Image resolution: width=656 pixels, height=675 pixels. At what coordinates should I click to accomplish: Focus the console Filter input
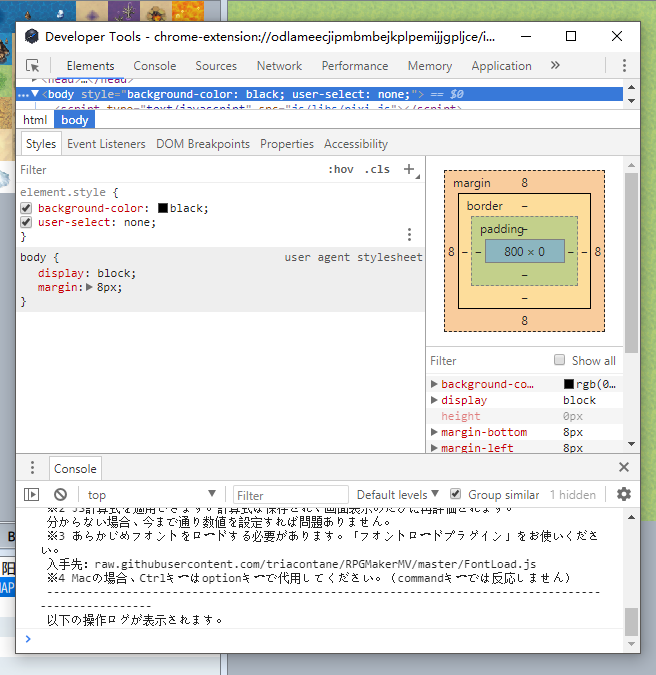click(291, 495)
